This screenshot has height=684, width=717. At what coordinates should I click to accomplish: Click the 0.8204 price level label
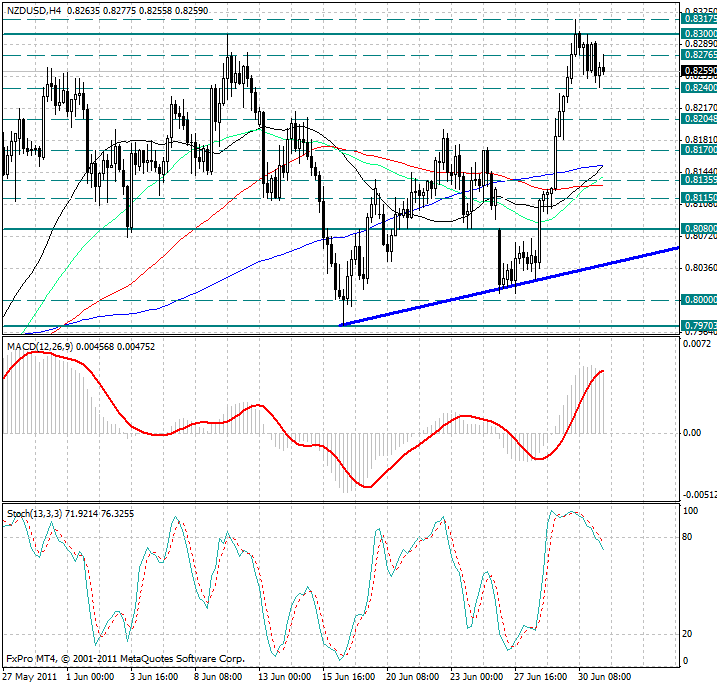tap(698, 118)
